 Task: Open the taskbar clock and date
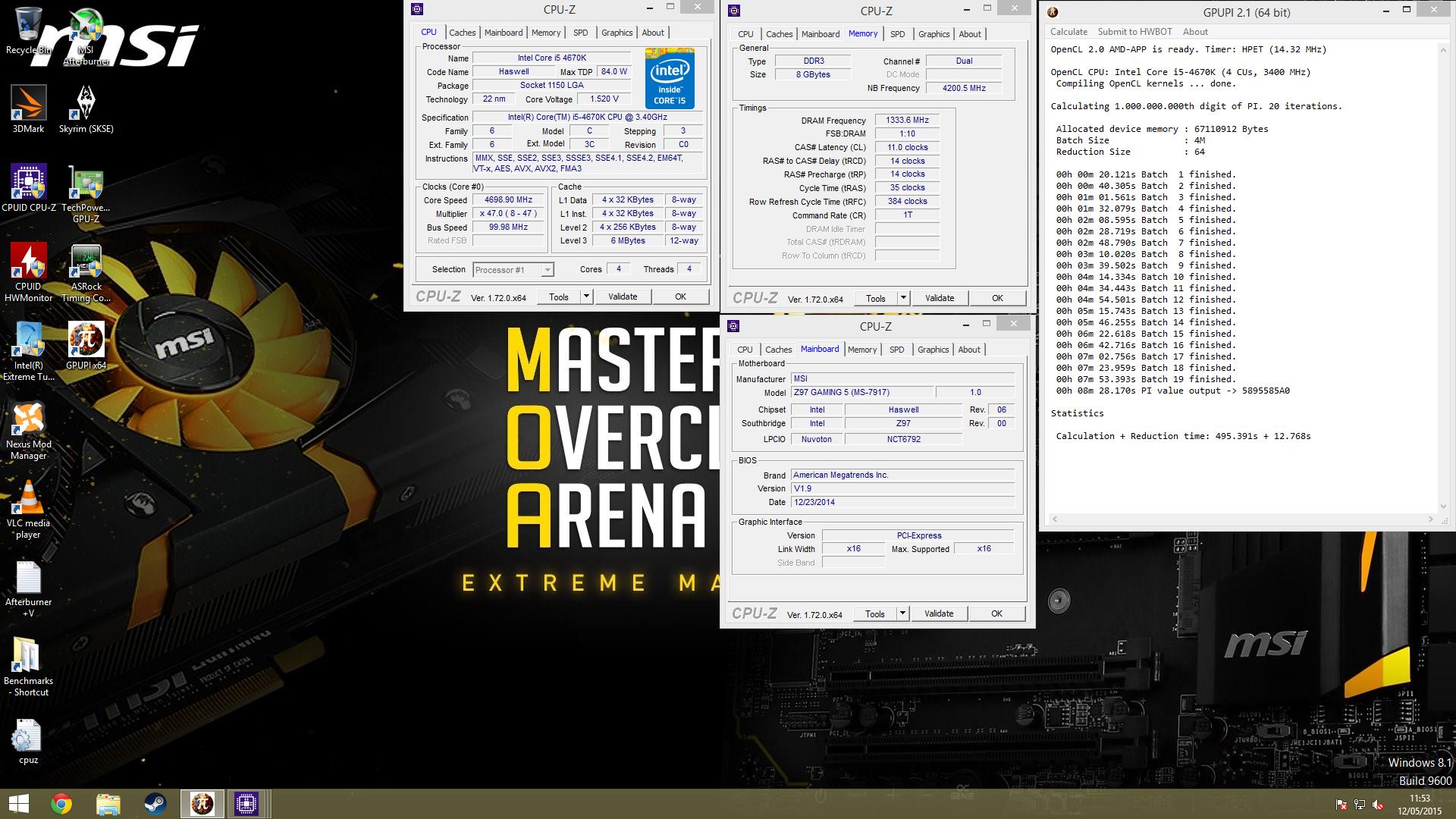coord(1420,805)
